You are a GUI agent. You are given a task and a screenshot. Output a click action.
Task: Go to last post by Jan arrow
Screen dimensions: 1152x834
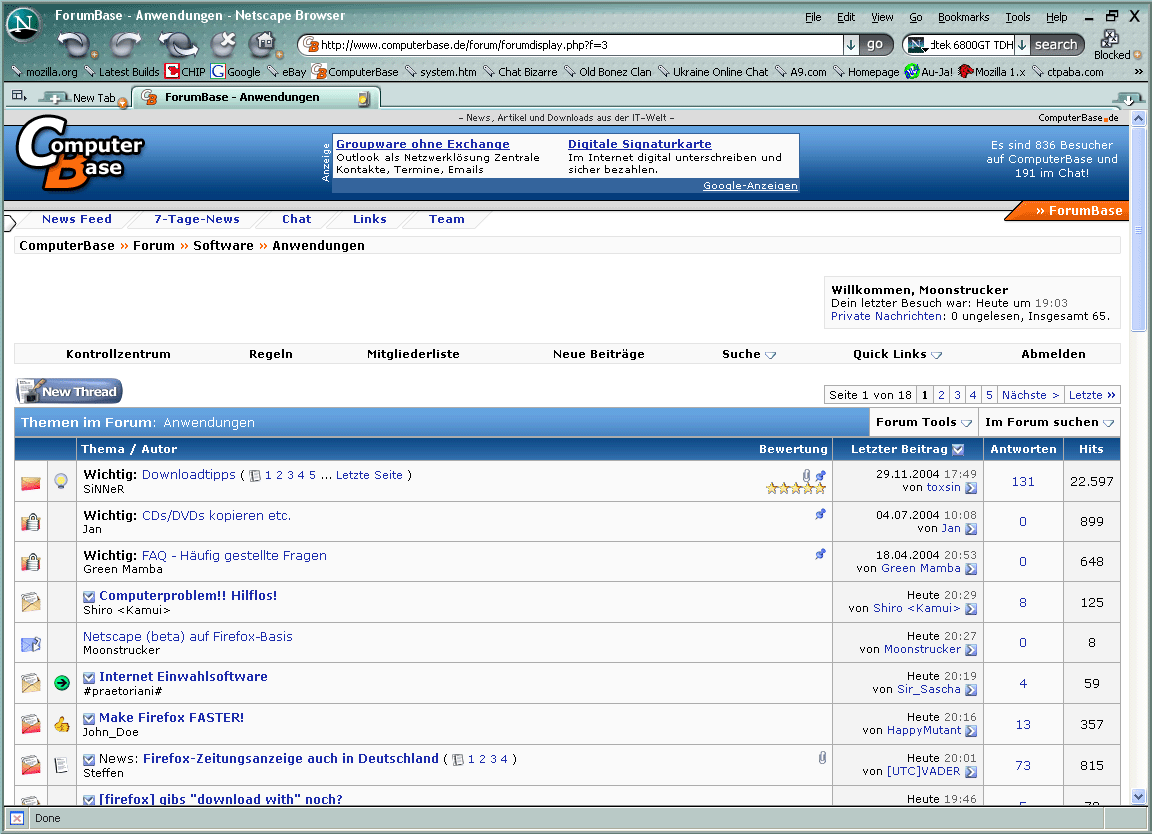point(971,529)
